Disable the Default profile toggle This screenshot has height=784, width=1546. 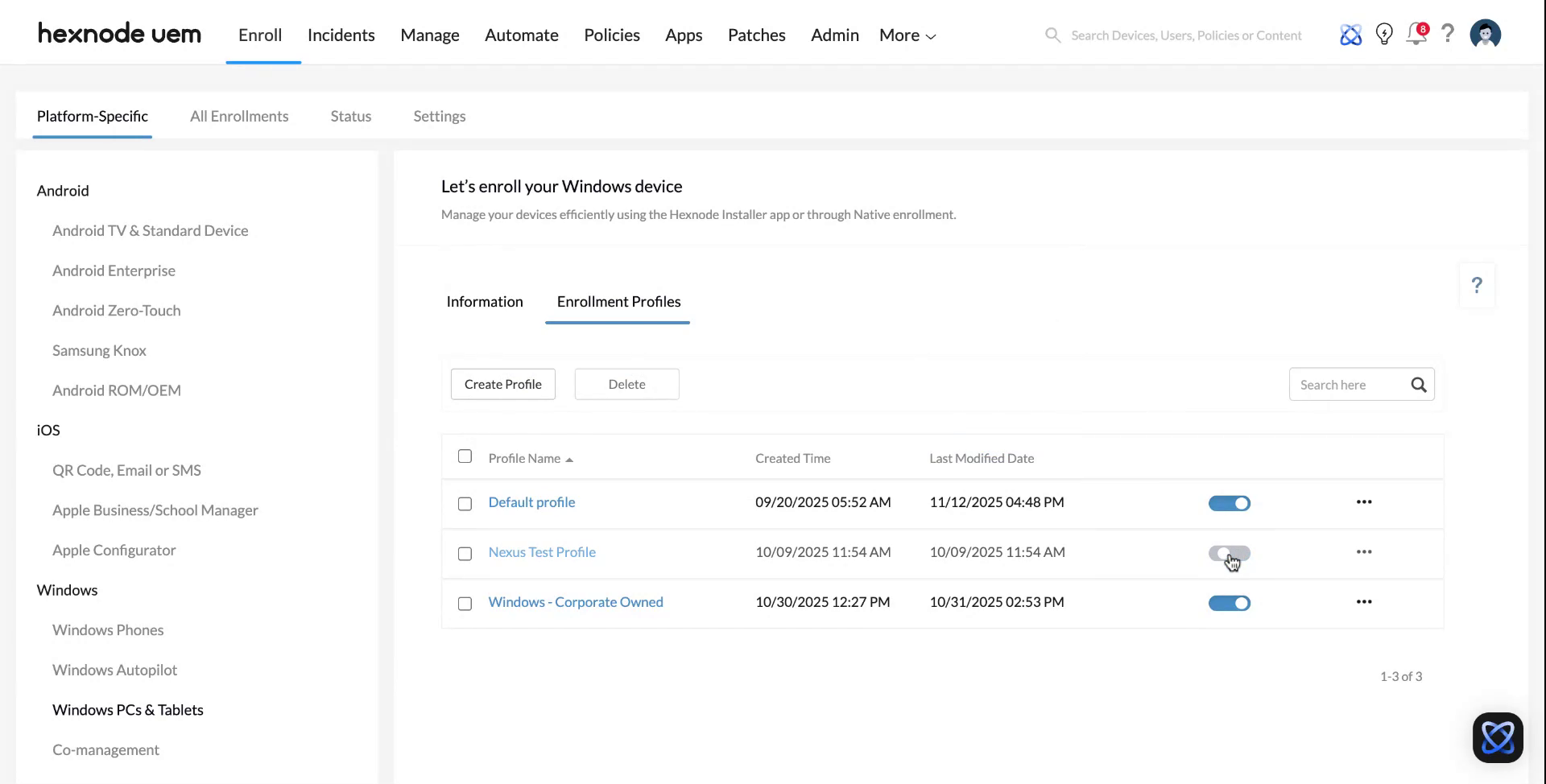(x=1229, y=503)
